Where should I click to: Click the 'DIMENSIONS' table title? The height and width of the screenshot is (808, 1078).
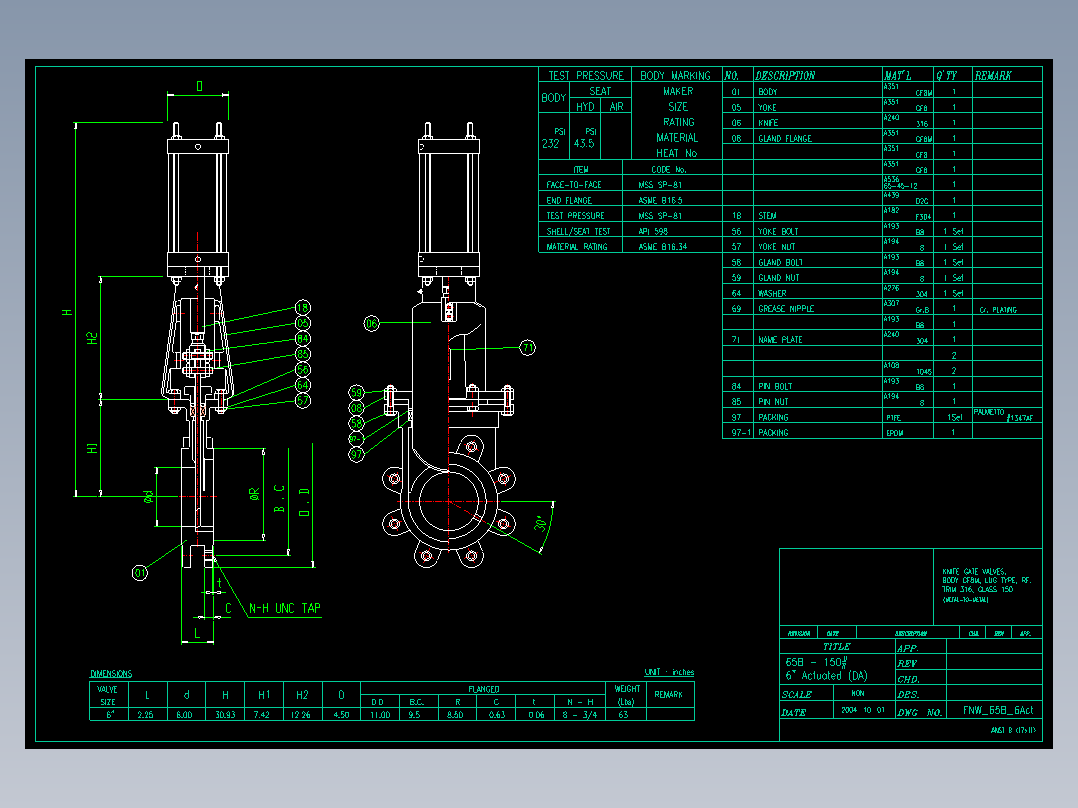pyautogui.click(x=111, y=674)
